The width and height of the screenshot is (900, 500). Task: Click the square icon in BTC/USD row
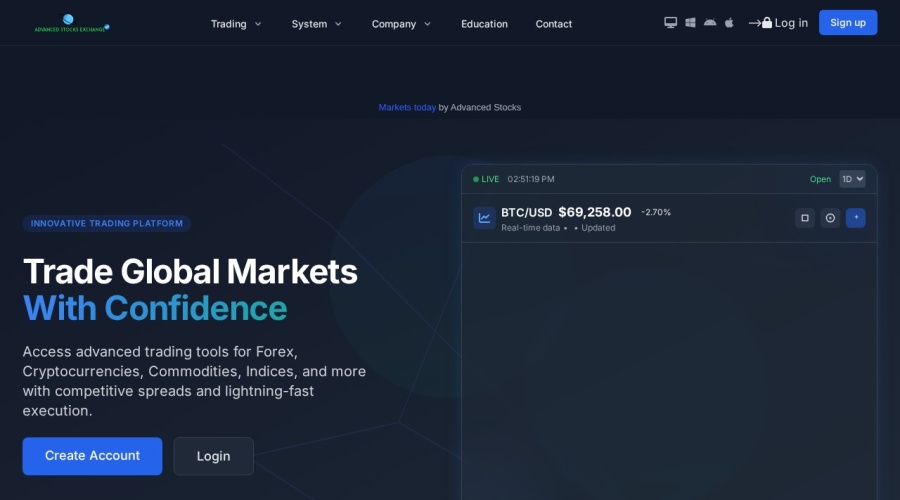pos(805,218)
